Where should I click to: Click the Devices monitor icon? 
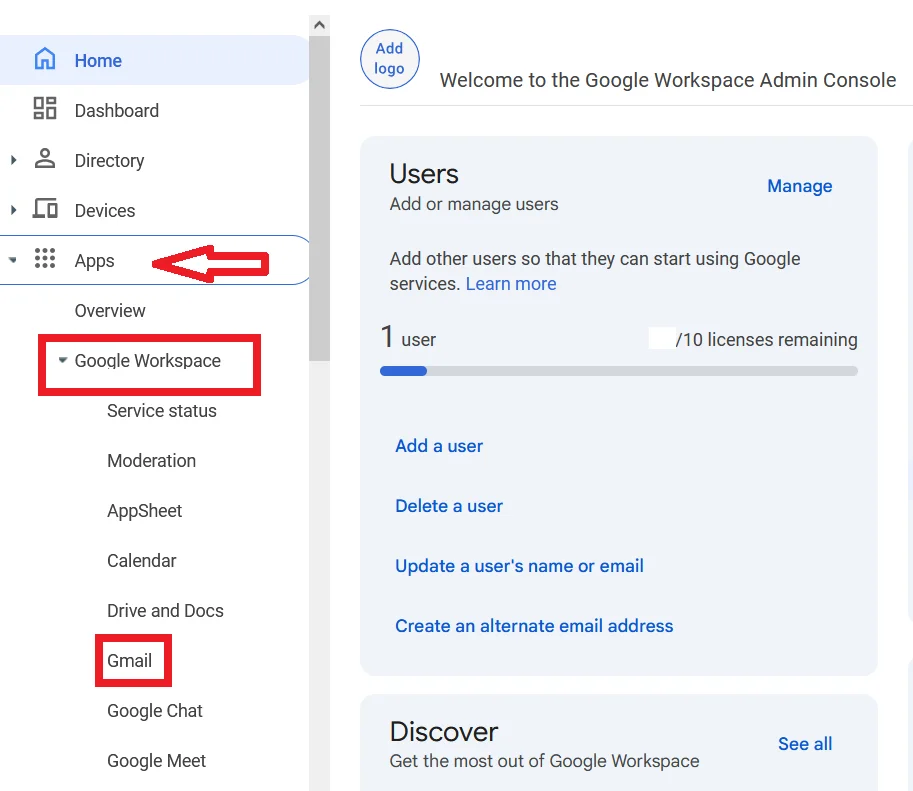point(45,209)
